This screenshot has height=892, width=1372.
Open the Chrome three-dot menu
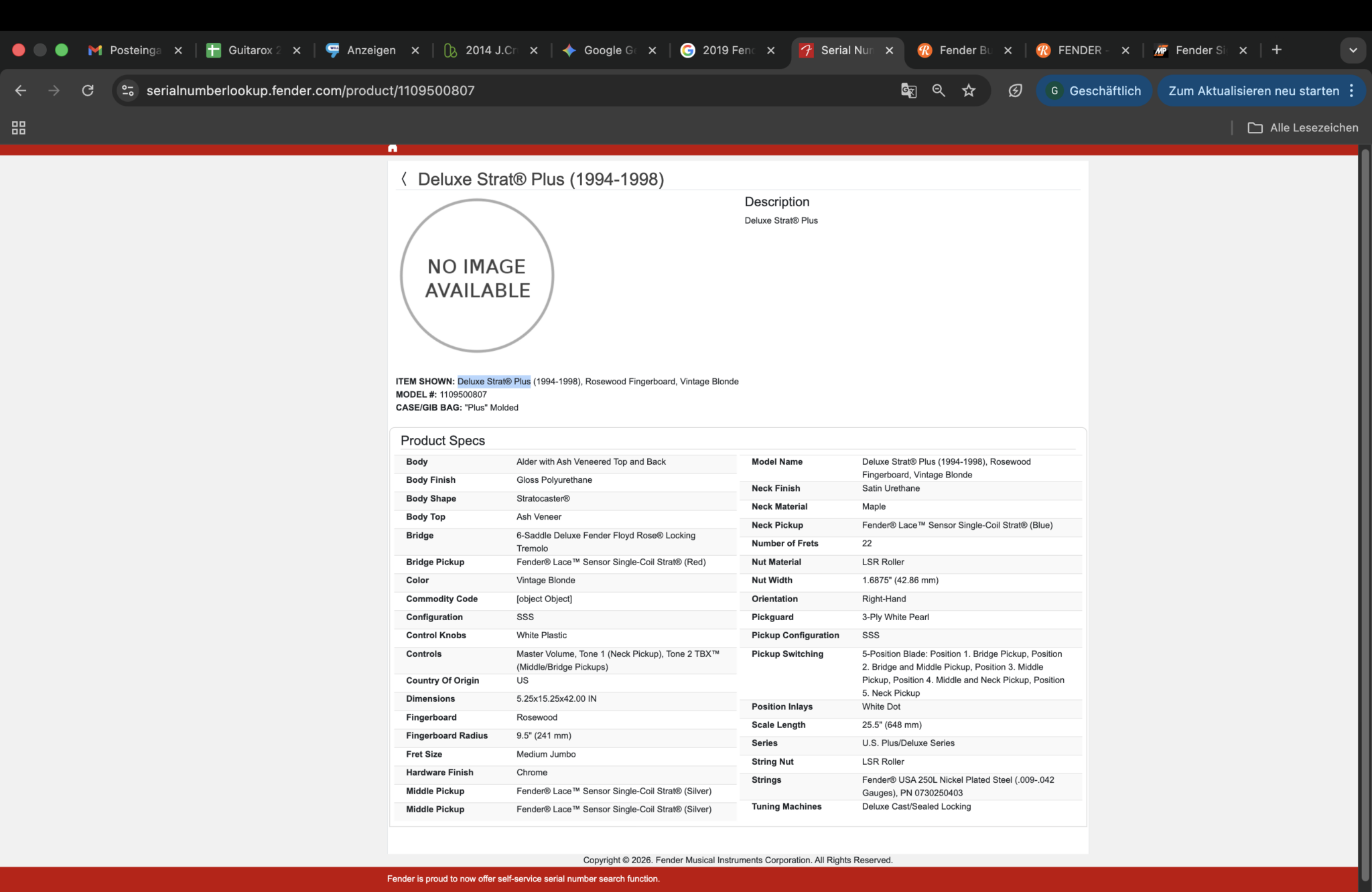[1352, 90]
